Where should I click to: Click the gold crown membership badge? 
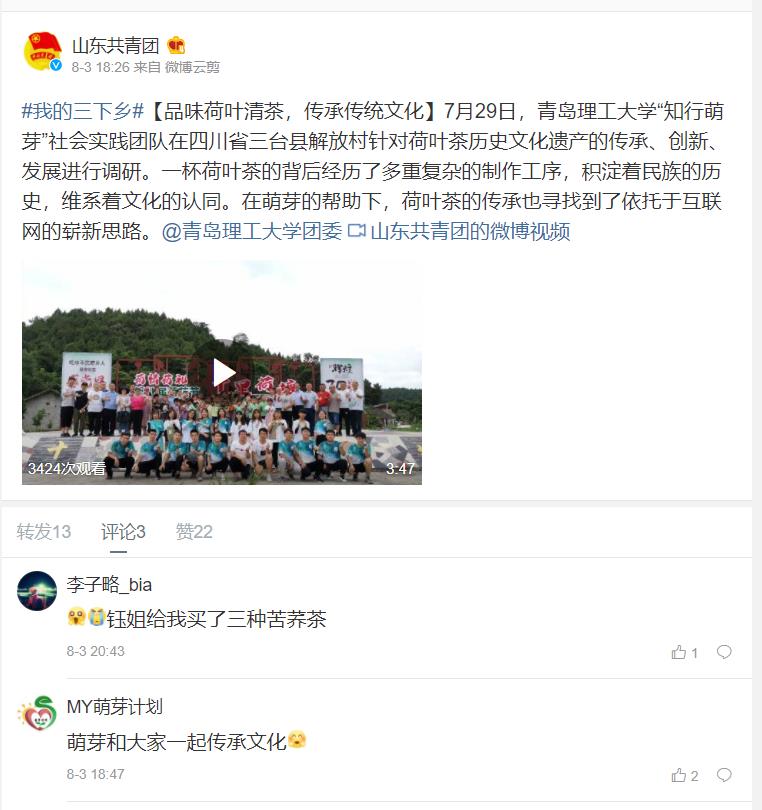[176, 45]
